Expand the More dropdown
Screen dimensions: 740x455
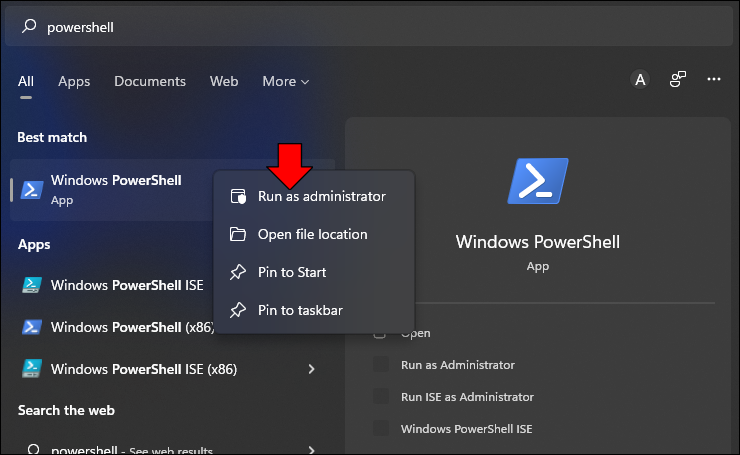pyautogui.click(x=286, y=81)
